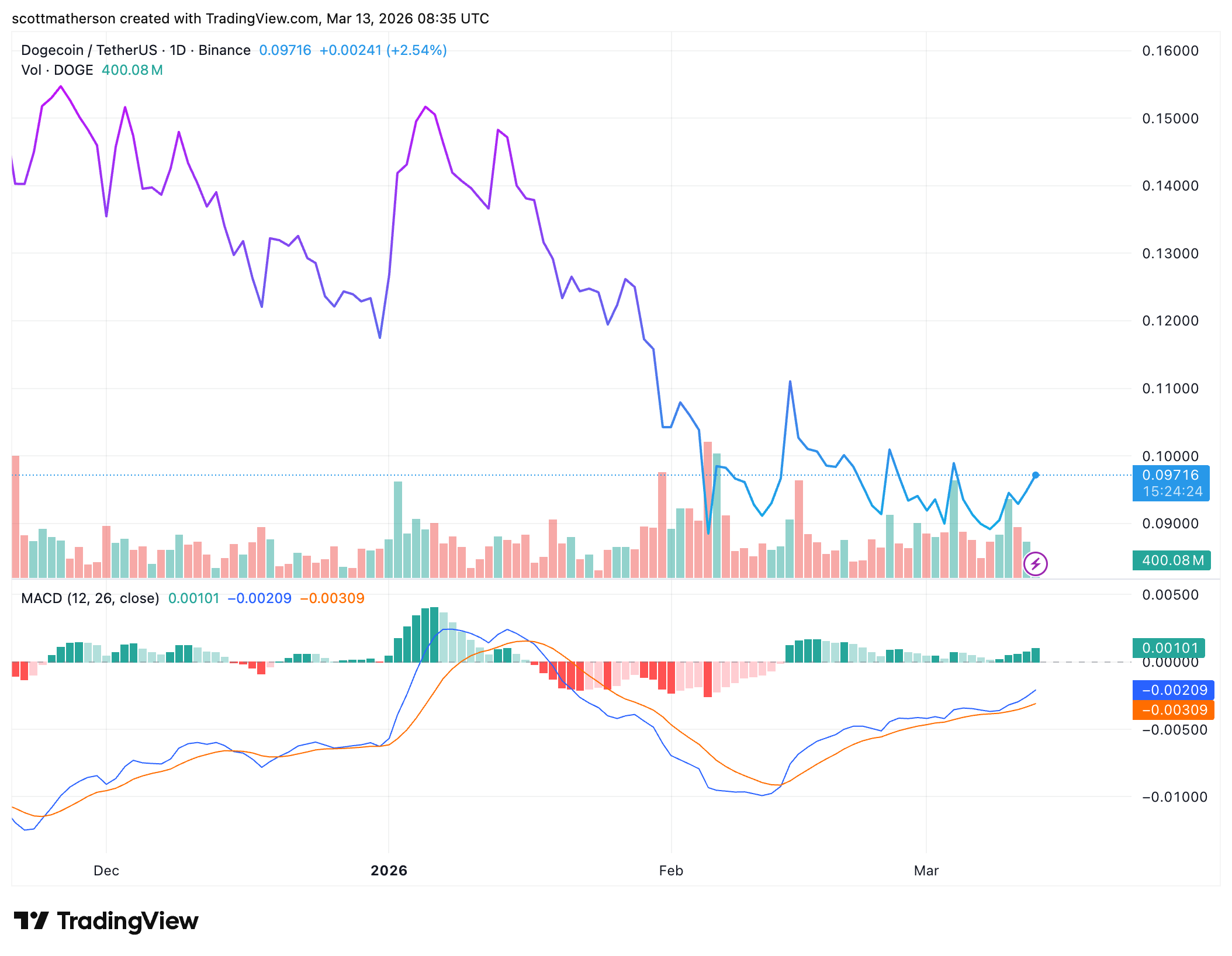The image size is (1232, 956).
Task: Click the MACD (12, 26, close) legend
Action: [90, 598]
